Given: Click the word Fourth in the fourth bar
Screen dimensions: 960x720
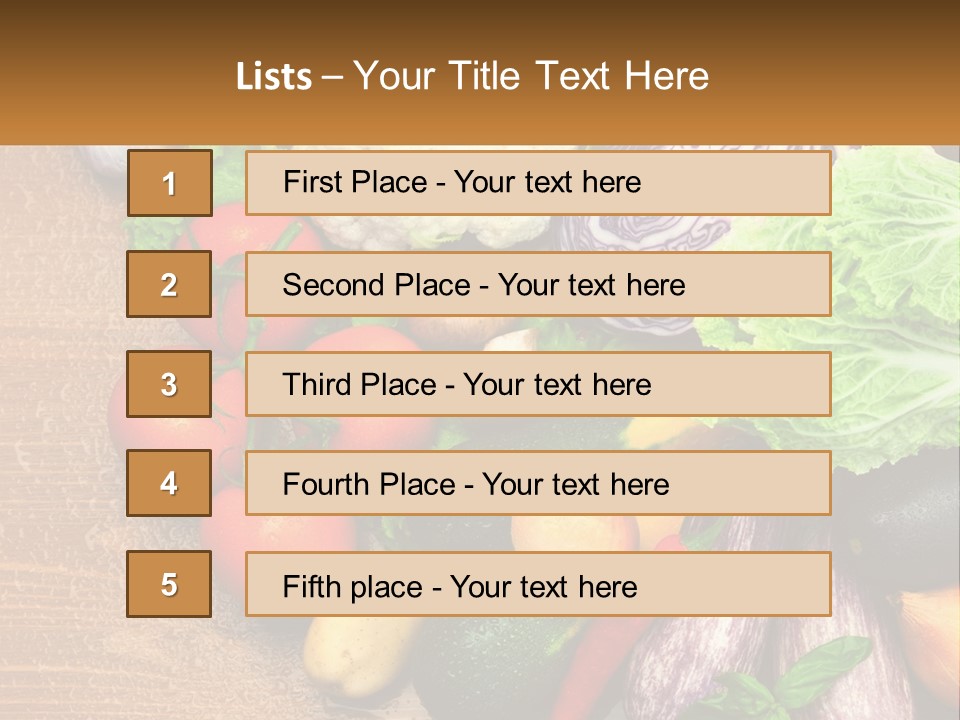Looking at the screenshot, I should click(326, 485).
